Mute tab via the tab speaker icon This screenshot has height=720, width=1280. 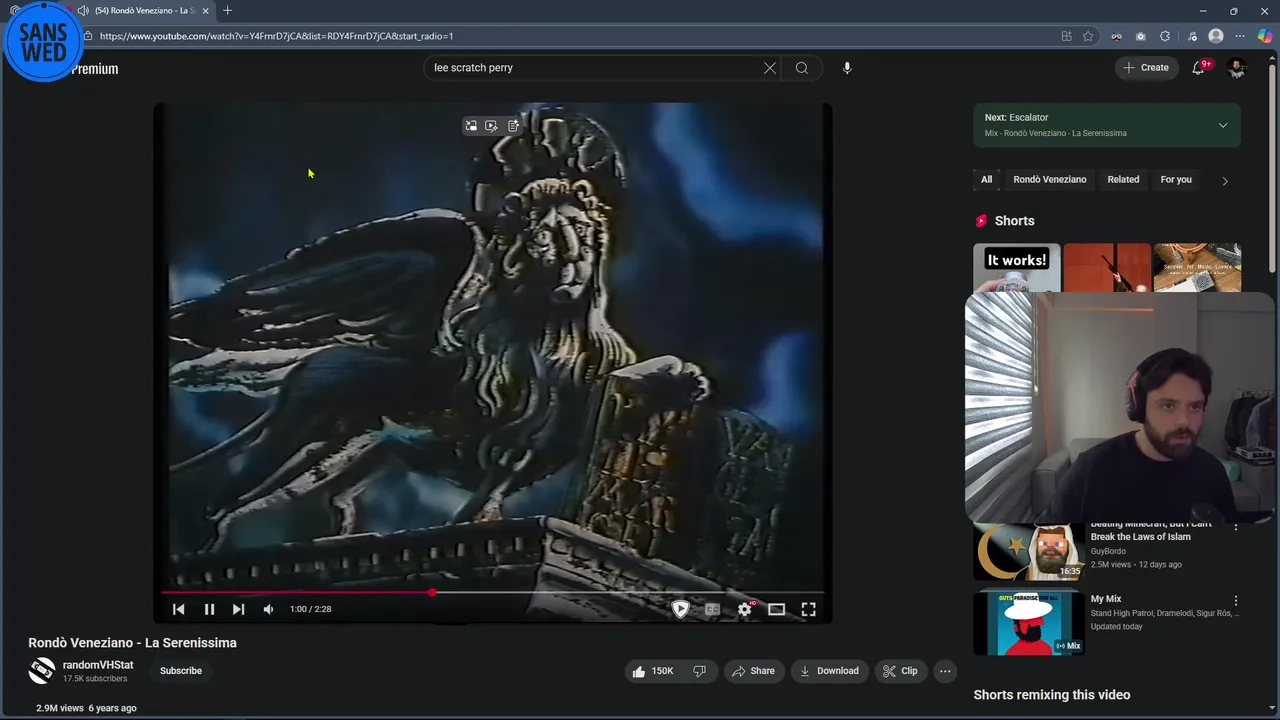pos(83,11)
